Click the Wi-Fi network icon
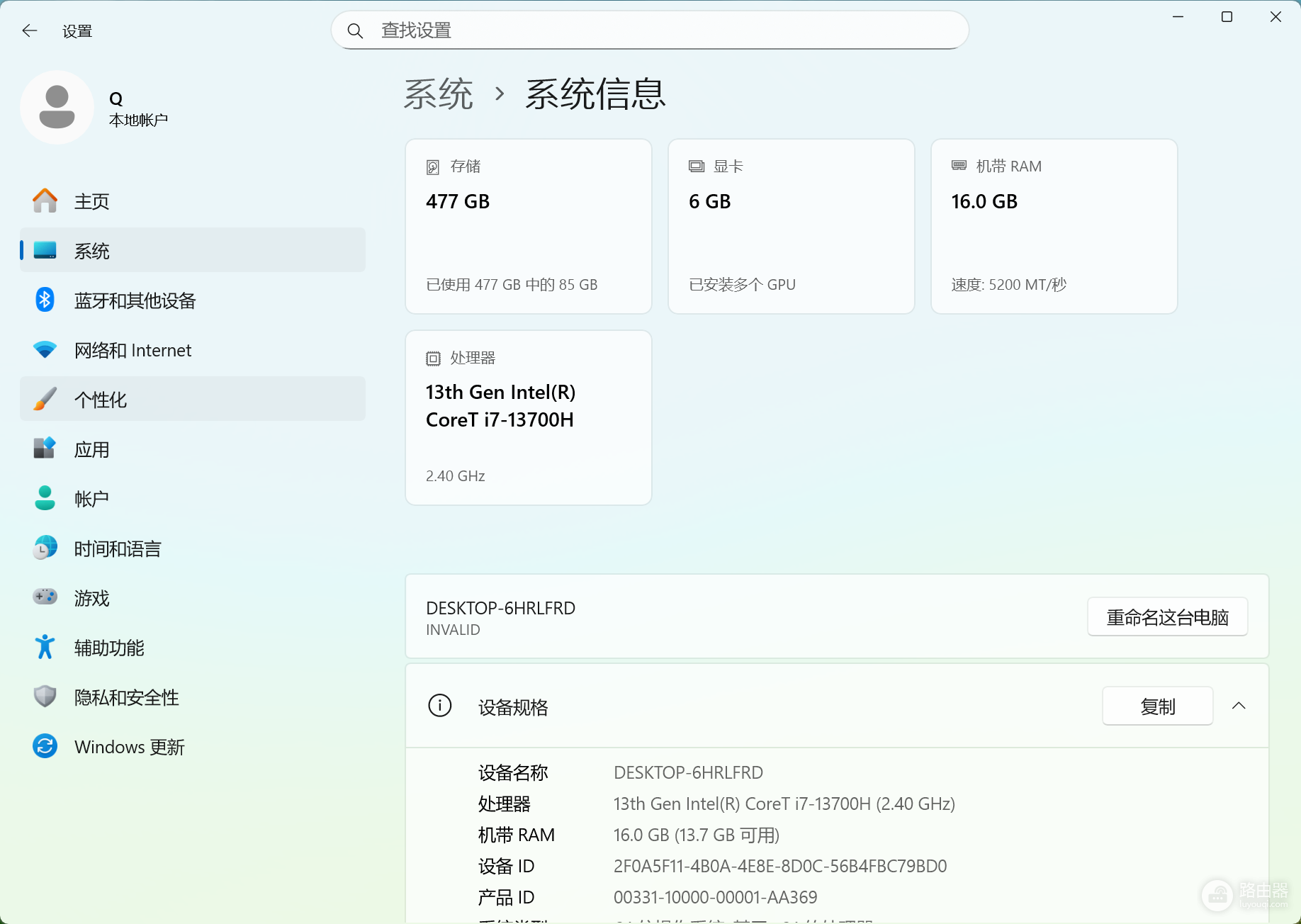Screen dimensions: 1301x924 click(x=45, y=350)
